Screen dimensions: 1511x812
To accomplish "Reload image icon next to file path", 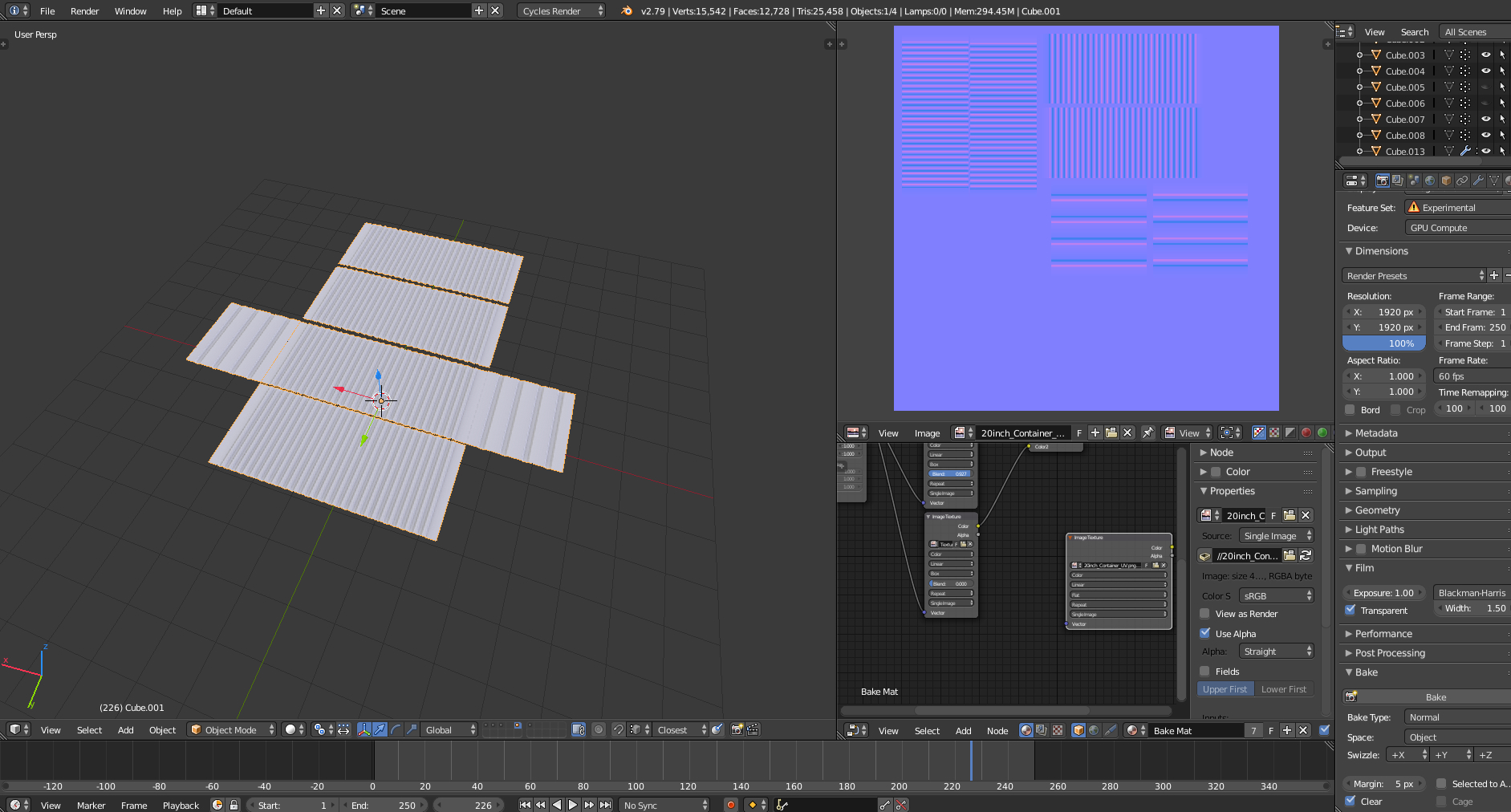I will coord(1306,555).
